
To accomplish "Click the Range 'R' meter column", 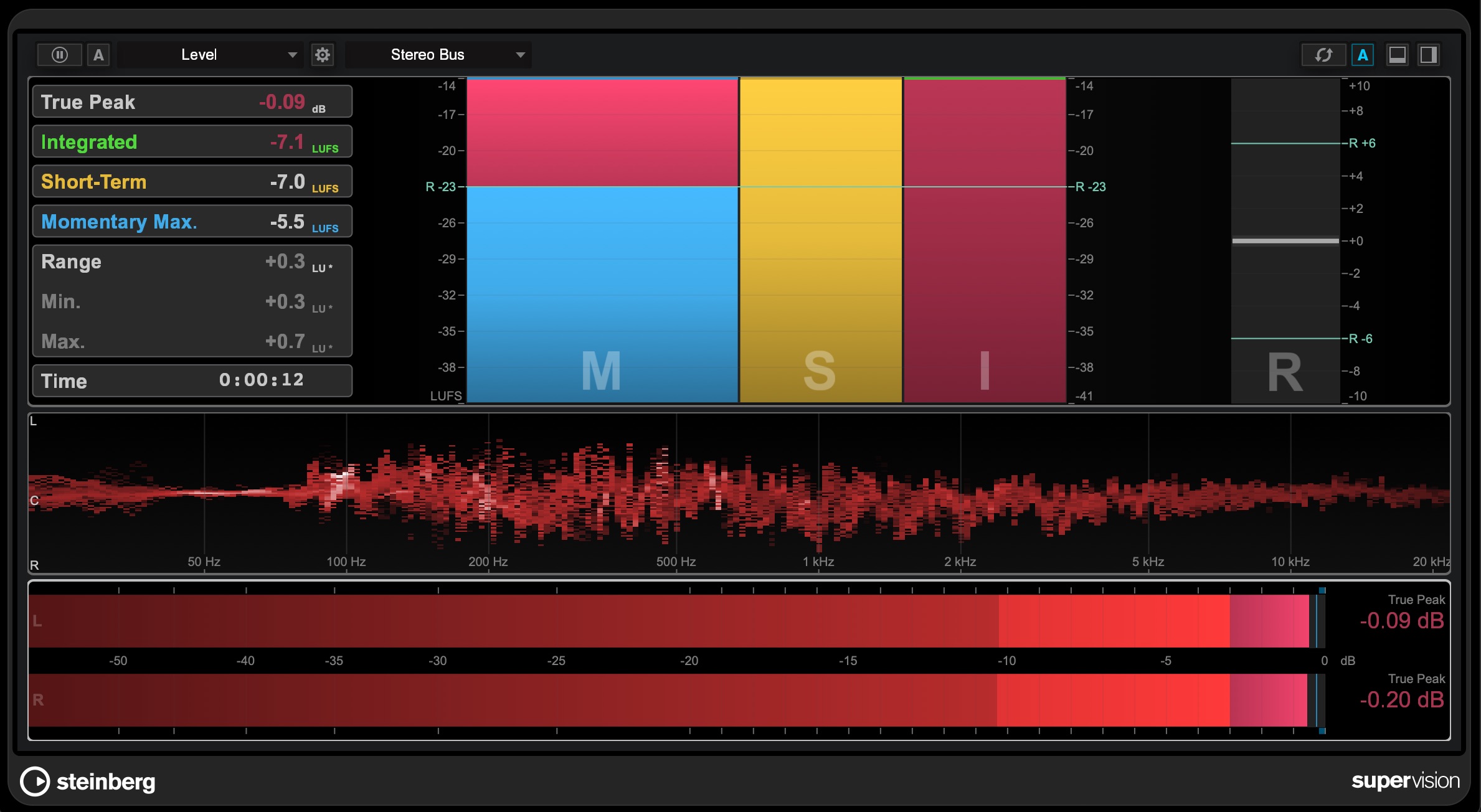I will pyautogui.click(x=1285, y=240).
